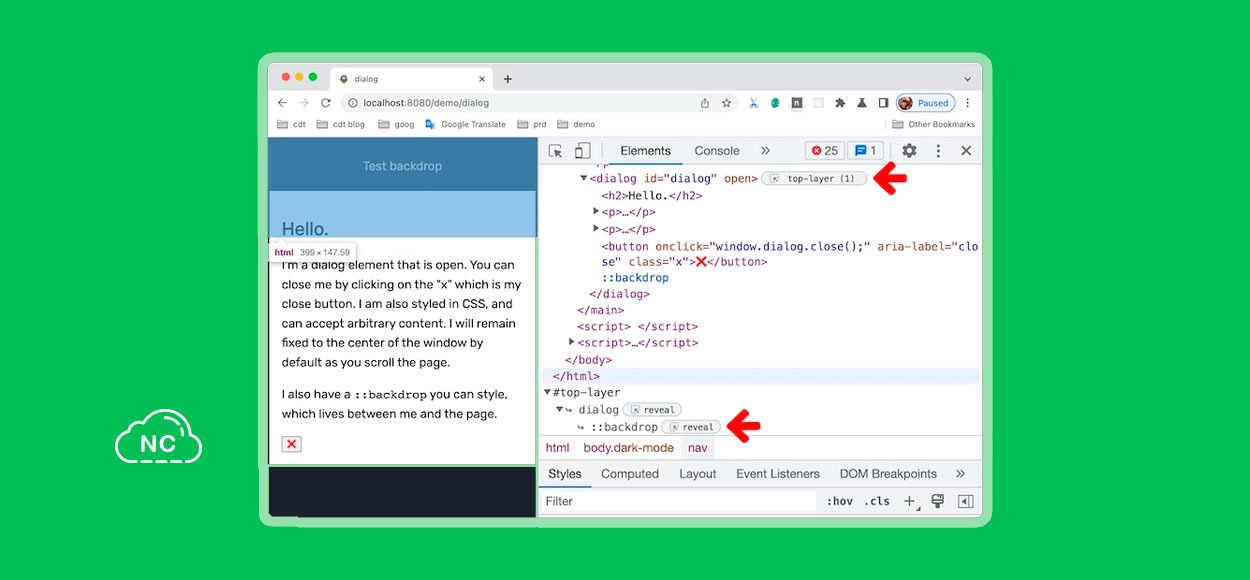Toggle the device toolbar icon
The width and height of the screenshot is (1250, 580).
coord(582,151)
